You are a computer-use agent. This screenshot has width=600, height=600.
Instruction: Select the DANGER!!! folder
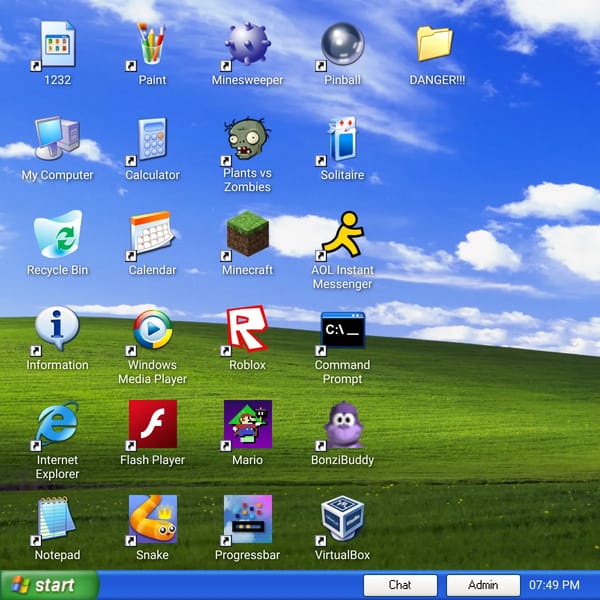pyautogui.click(x=435, y=44)
